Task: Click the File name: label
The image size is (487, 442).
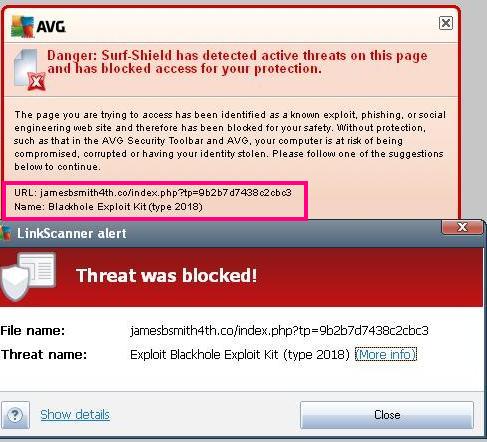Action: [33, 331]
